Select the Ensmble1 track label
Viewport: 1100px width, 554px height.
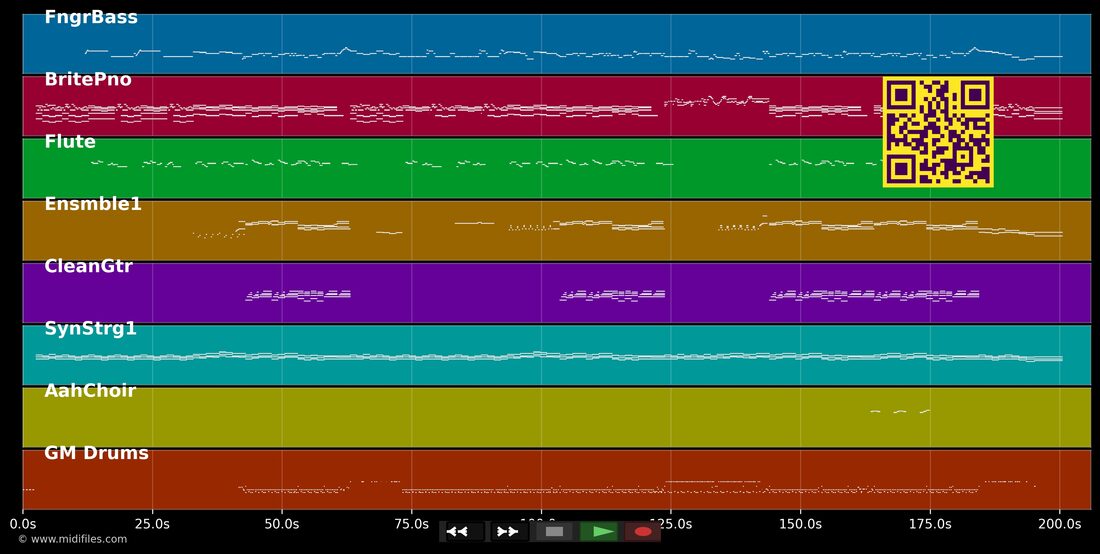(x=93, y=204)
